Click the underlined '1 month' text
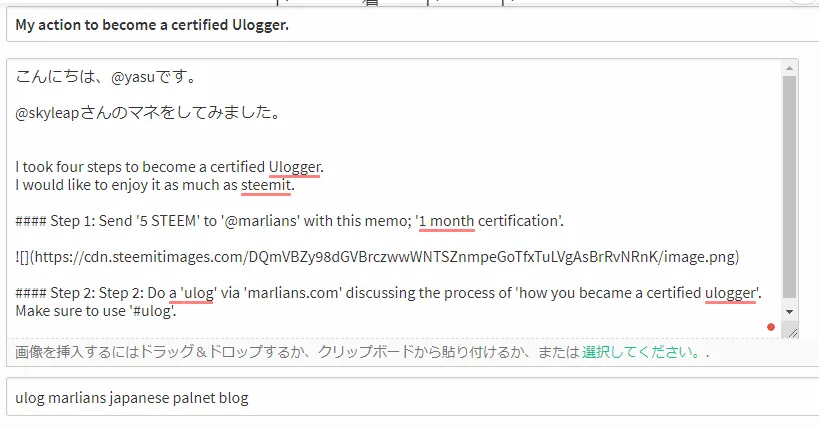The height and width of the screenshot is (427, 819). coord(447,221)
